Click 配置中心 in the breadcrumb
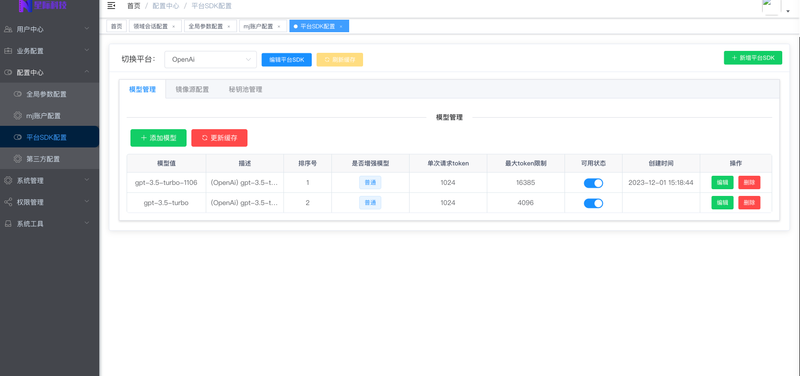 coord(166,6)
